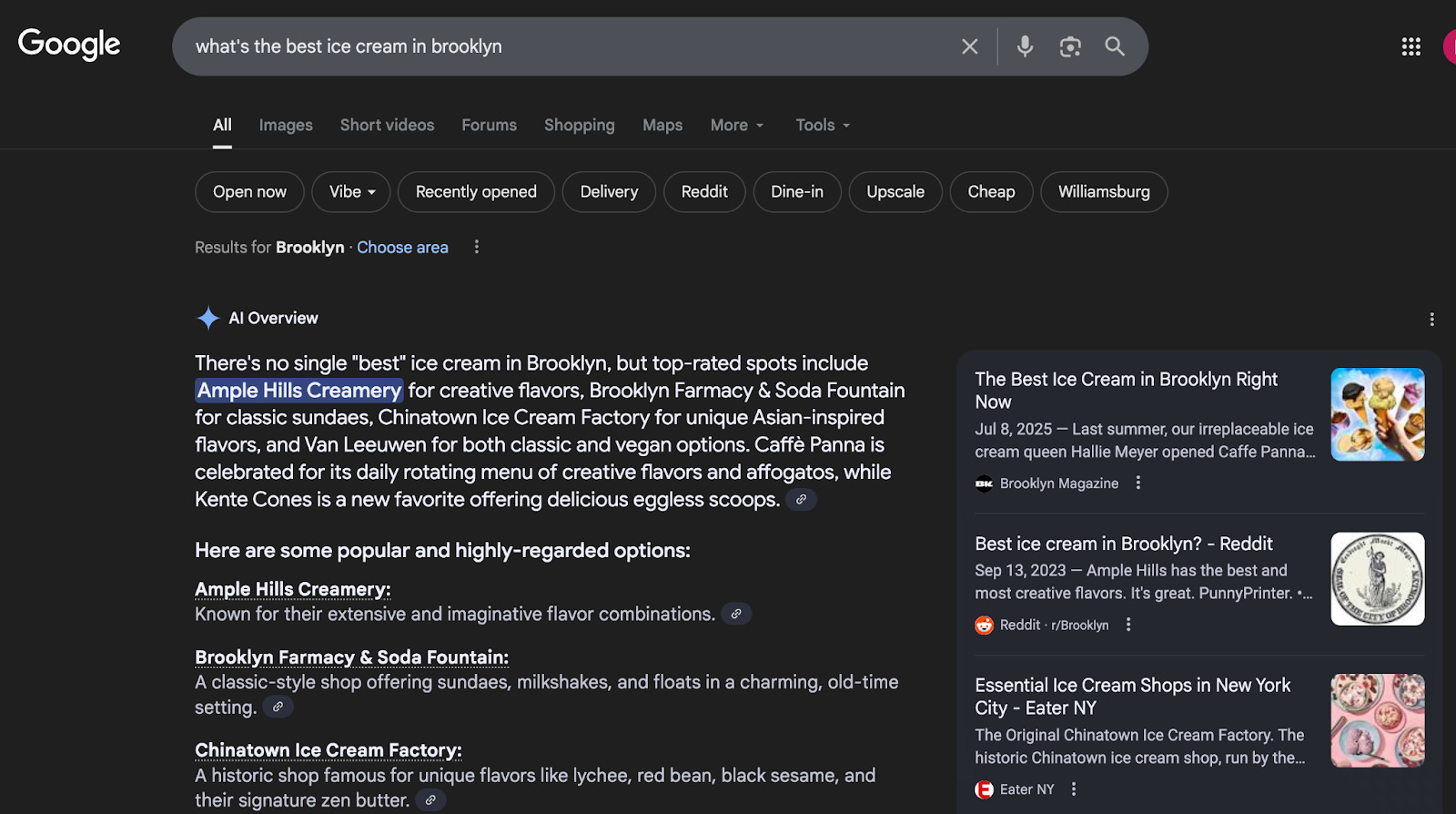Open Google Lens image search icon
The height and width of the screenshot is (814, 1456).
(1070, 46)
